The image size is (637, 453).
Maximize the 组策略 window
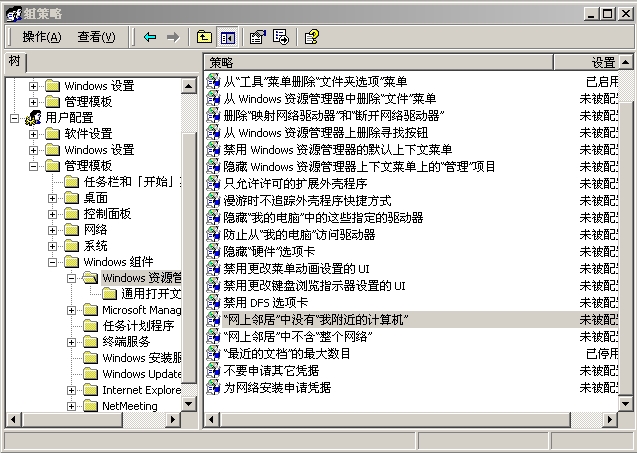[608, 14]
